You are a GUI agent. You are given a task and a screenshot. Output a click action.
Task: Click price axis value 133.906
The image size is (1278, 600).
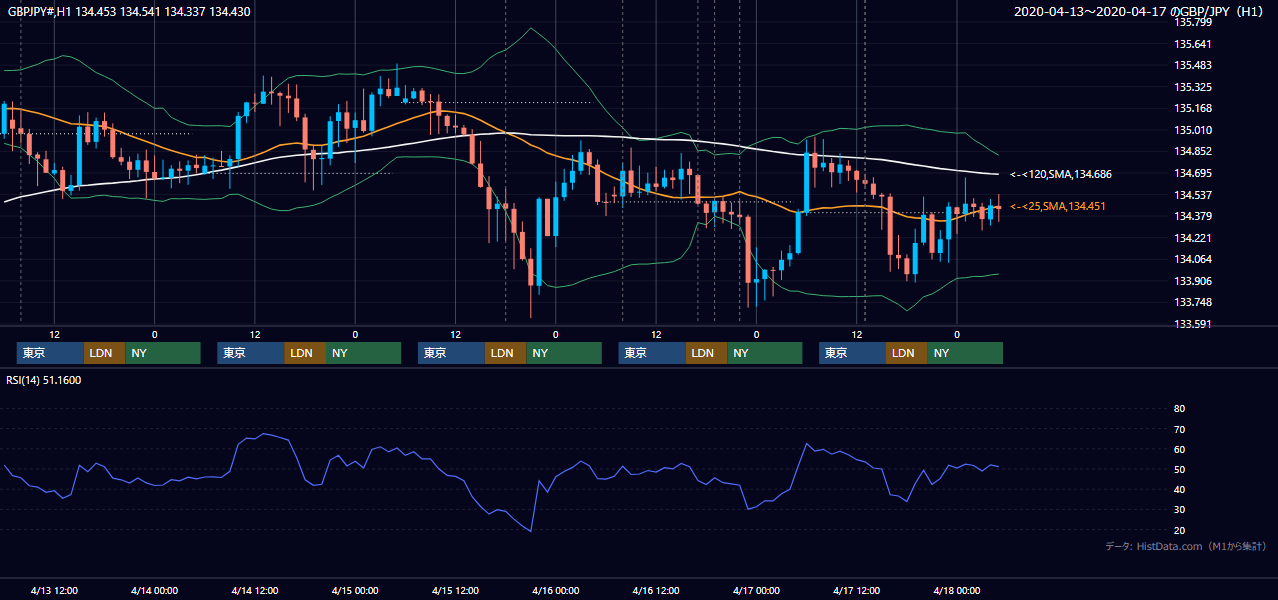tap(1193, 281)
